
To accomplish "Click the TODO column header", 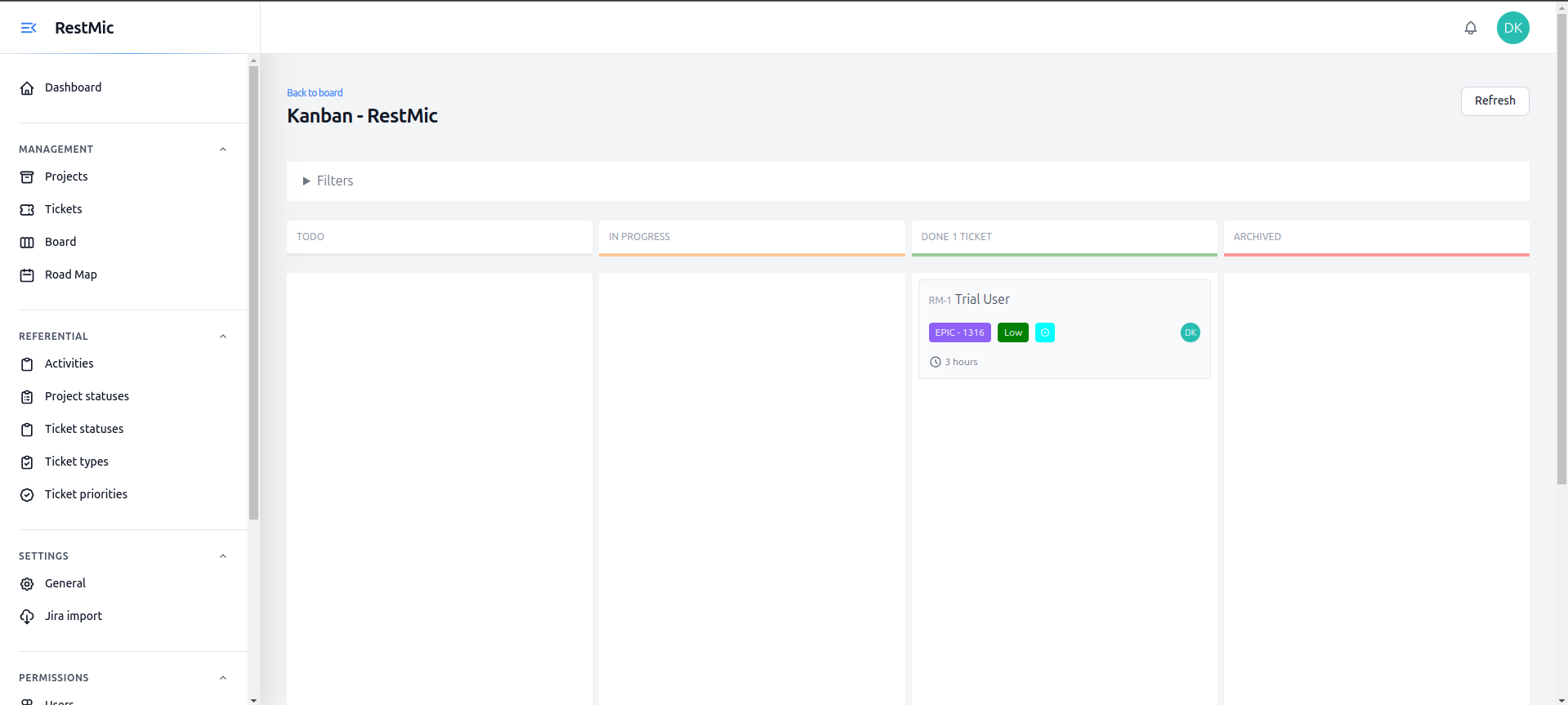I will click(x=440, y=237).
